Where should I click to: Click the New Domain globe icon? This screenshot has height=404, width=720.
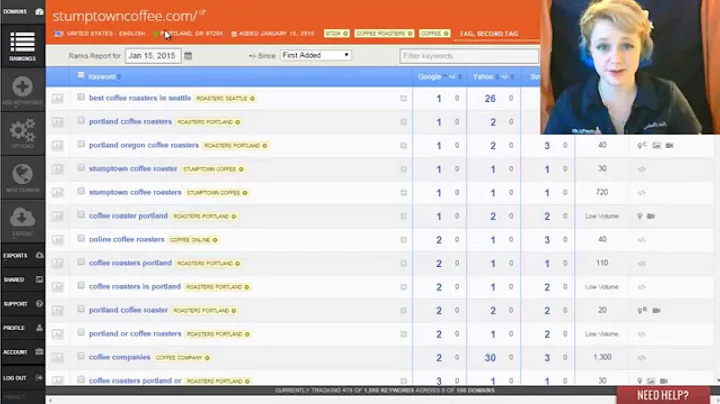point(22,174)
